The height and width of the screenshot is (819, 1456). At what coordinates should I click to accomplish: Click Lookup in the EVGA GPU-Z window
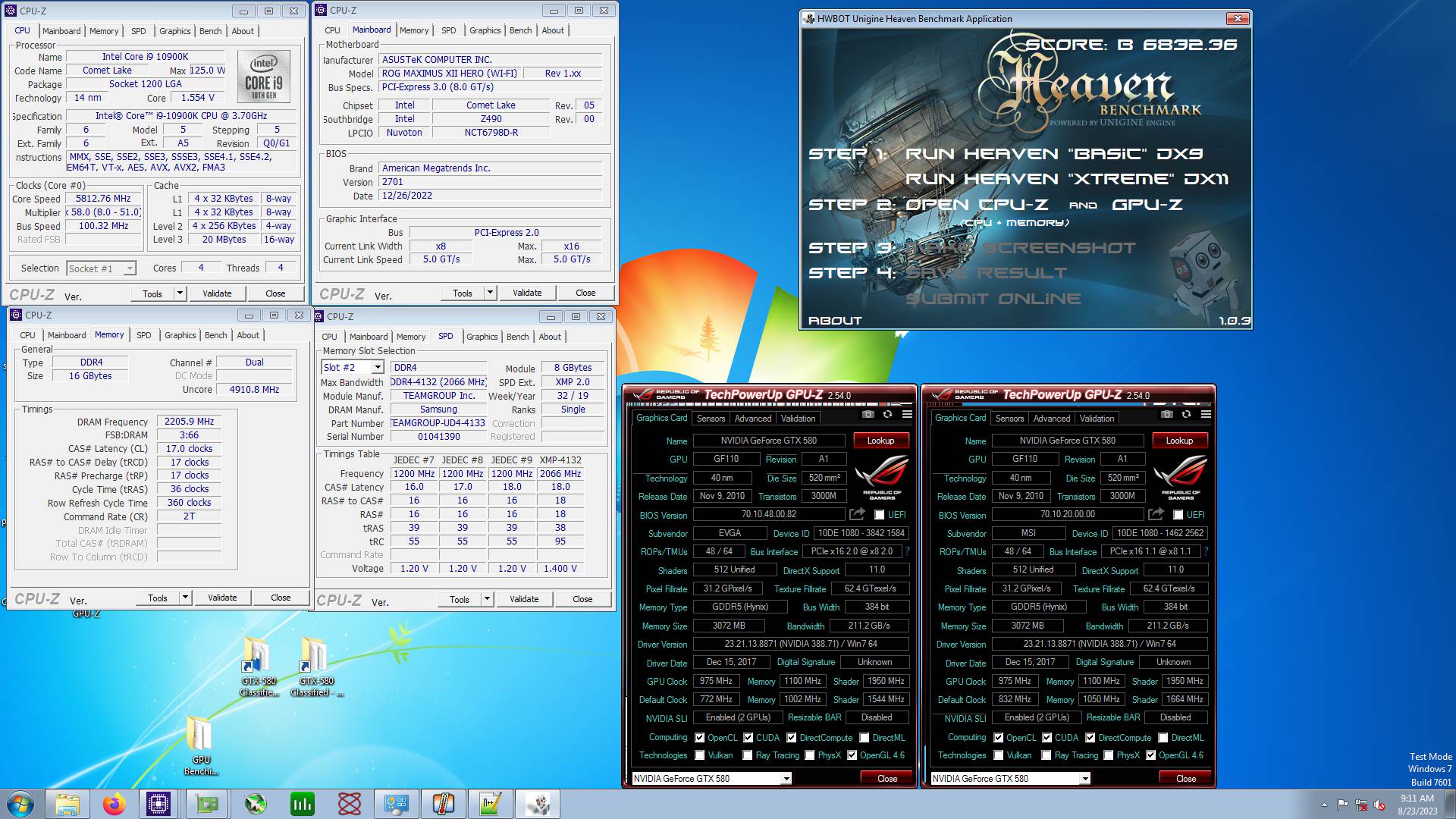click(880, 441)
